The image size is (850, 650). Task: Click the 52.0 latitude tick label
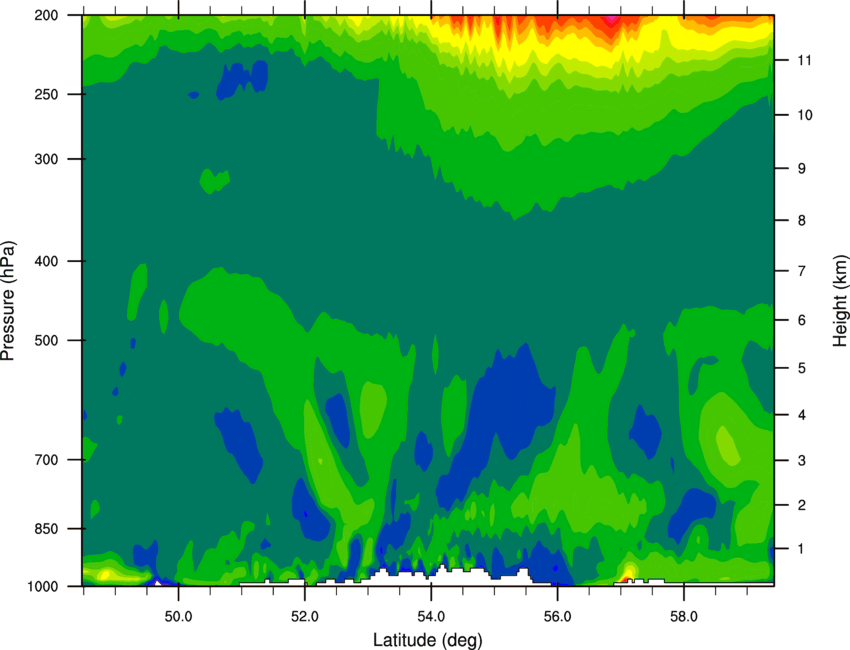[x=305, y=617]
